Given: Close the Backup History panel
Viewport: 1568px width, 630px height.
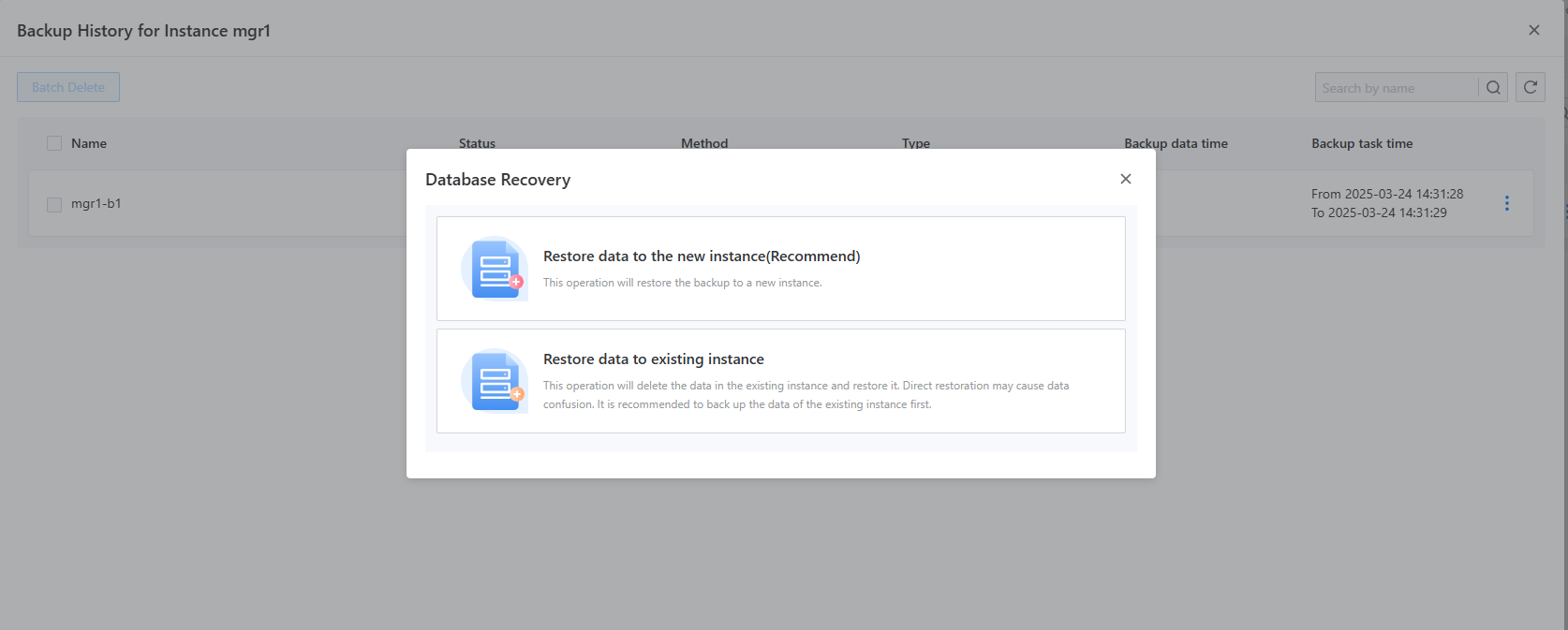Looking at the screenshot, I should point(1533,30).
